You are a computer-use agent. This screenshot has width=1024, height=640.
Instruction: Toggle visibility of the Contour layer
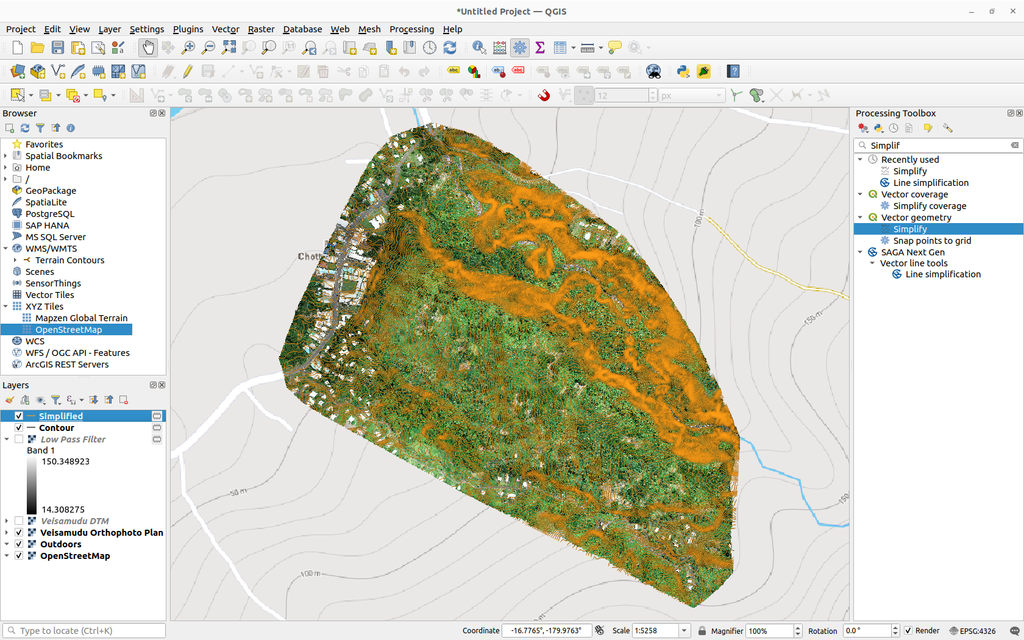tap(18, 427)
